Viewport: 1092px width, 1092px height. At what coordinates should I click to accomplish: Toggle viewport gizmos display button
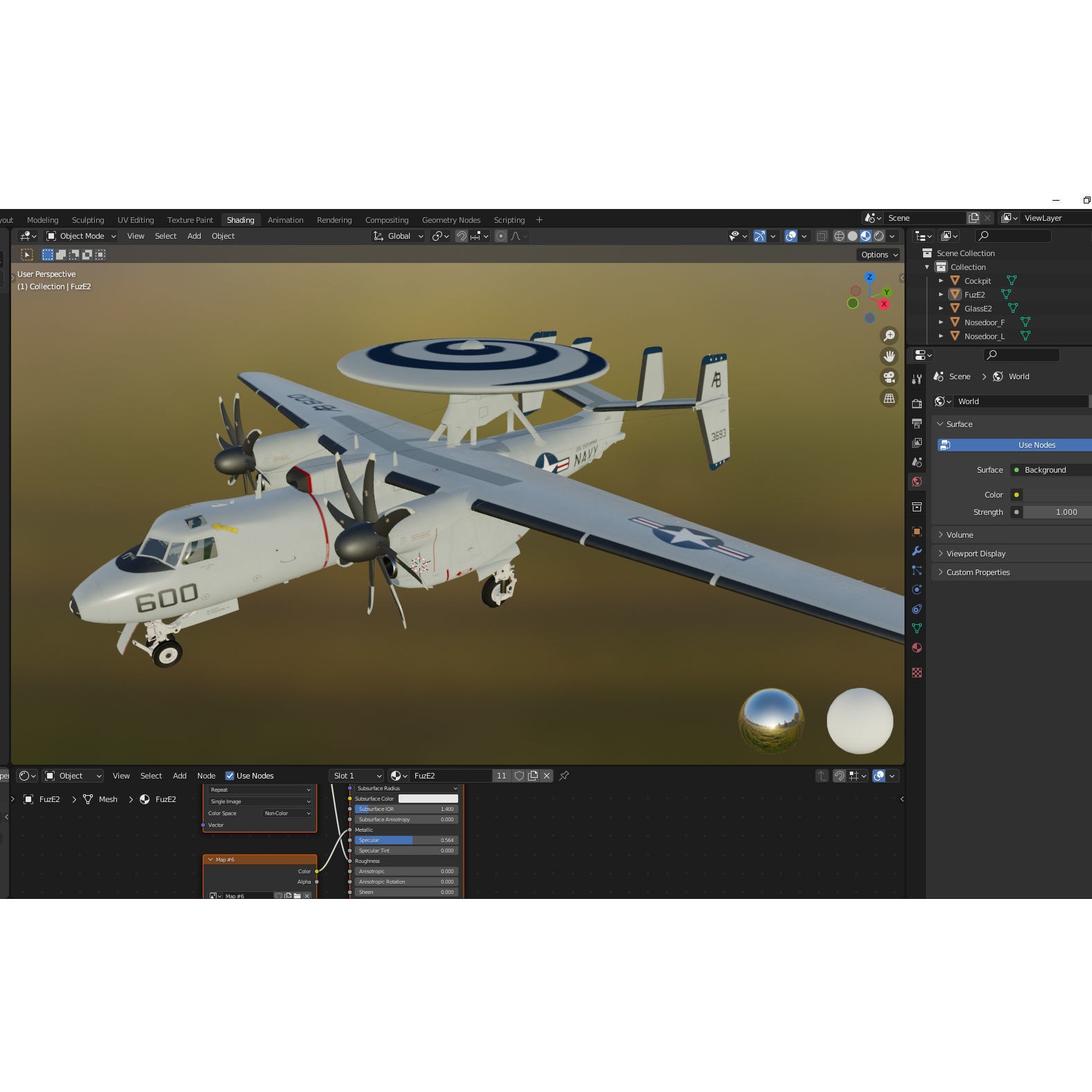pyautogui.click(x=759, y=236)
